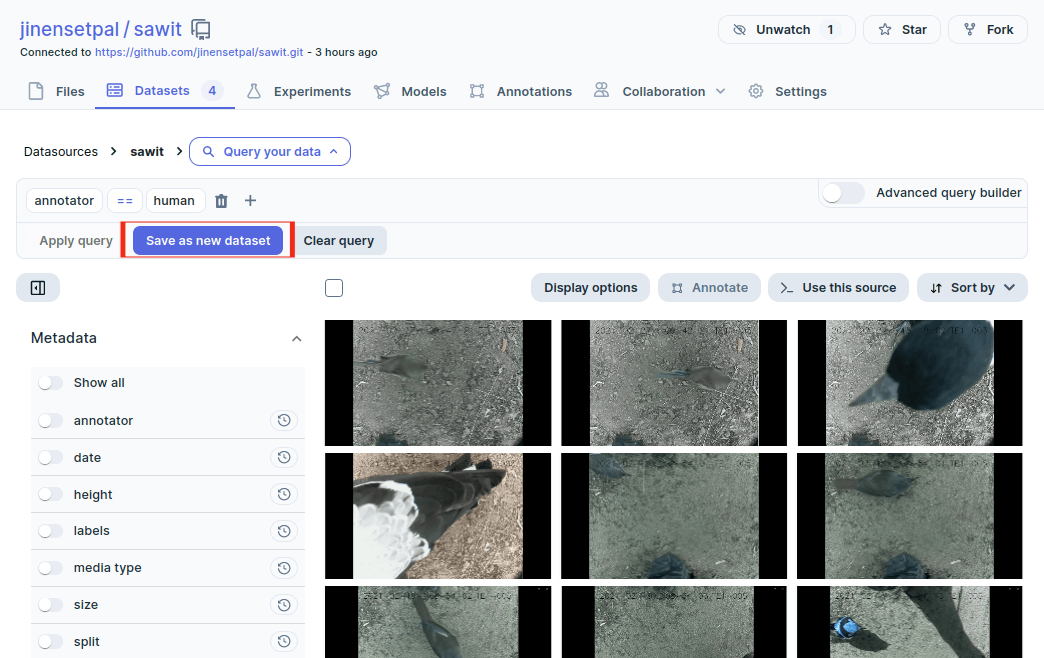Viewport: 1044px width, 658px height.
Task: Click history icon next to labels field
Action: [284, 531]
